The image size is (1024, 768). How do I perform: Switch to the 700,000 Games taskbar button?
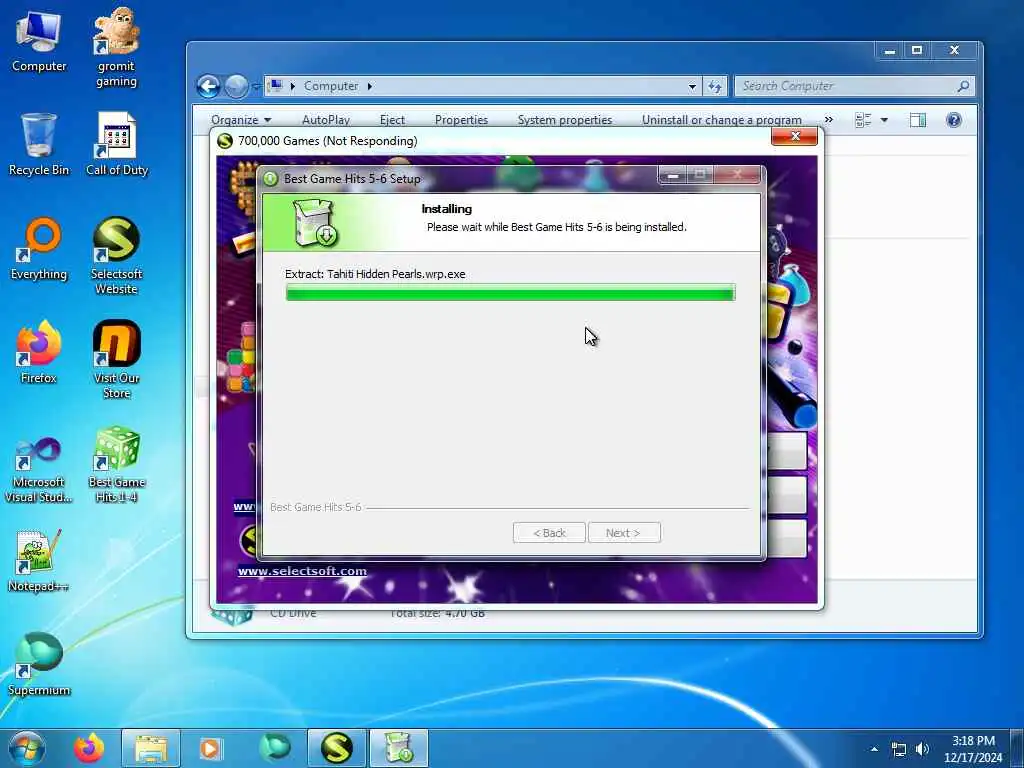coord(336,748)
